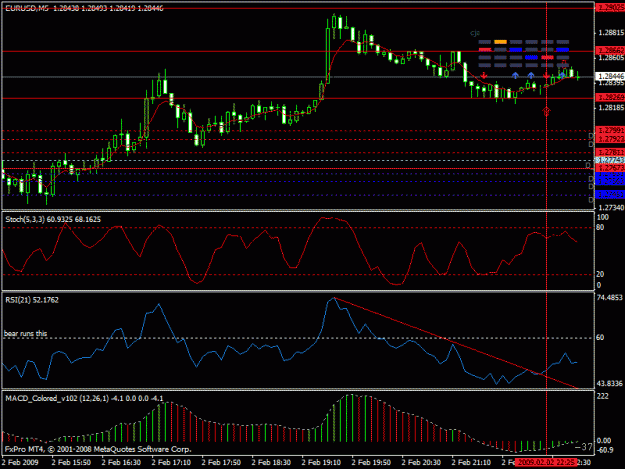
Task: Click the '2 Feb 15:50' time axis label
Action: coord(71,462)
